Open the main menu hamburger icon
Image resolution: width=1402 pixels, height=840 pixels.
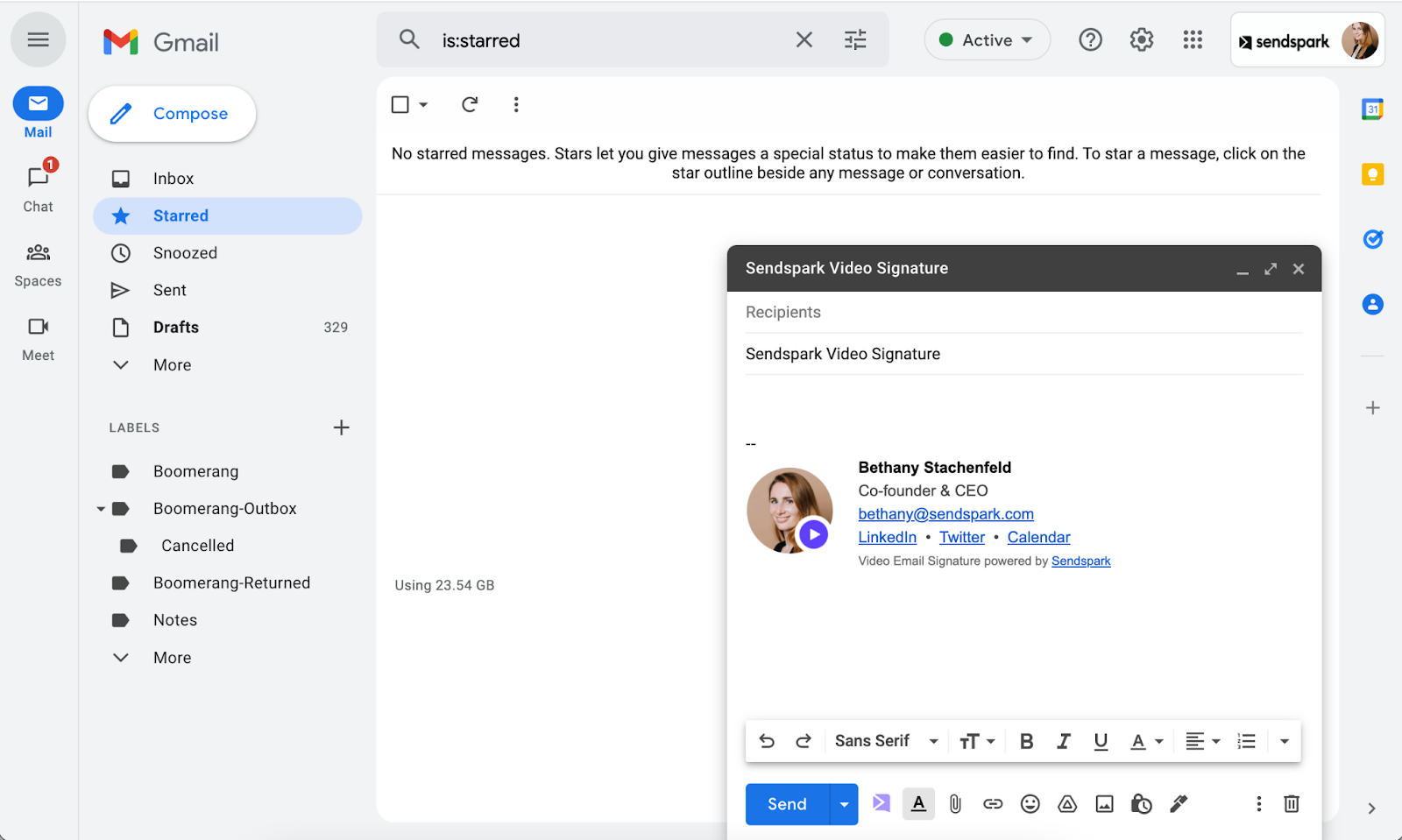38,39
